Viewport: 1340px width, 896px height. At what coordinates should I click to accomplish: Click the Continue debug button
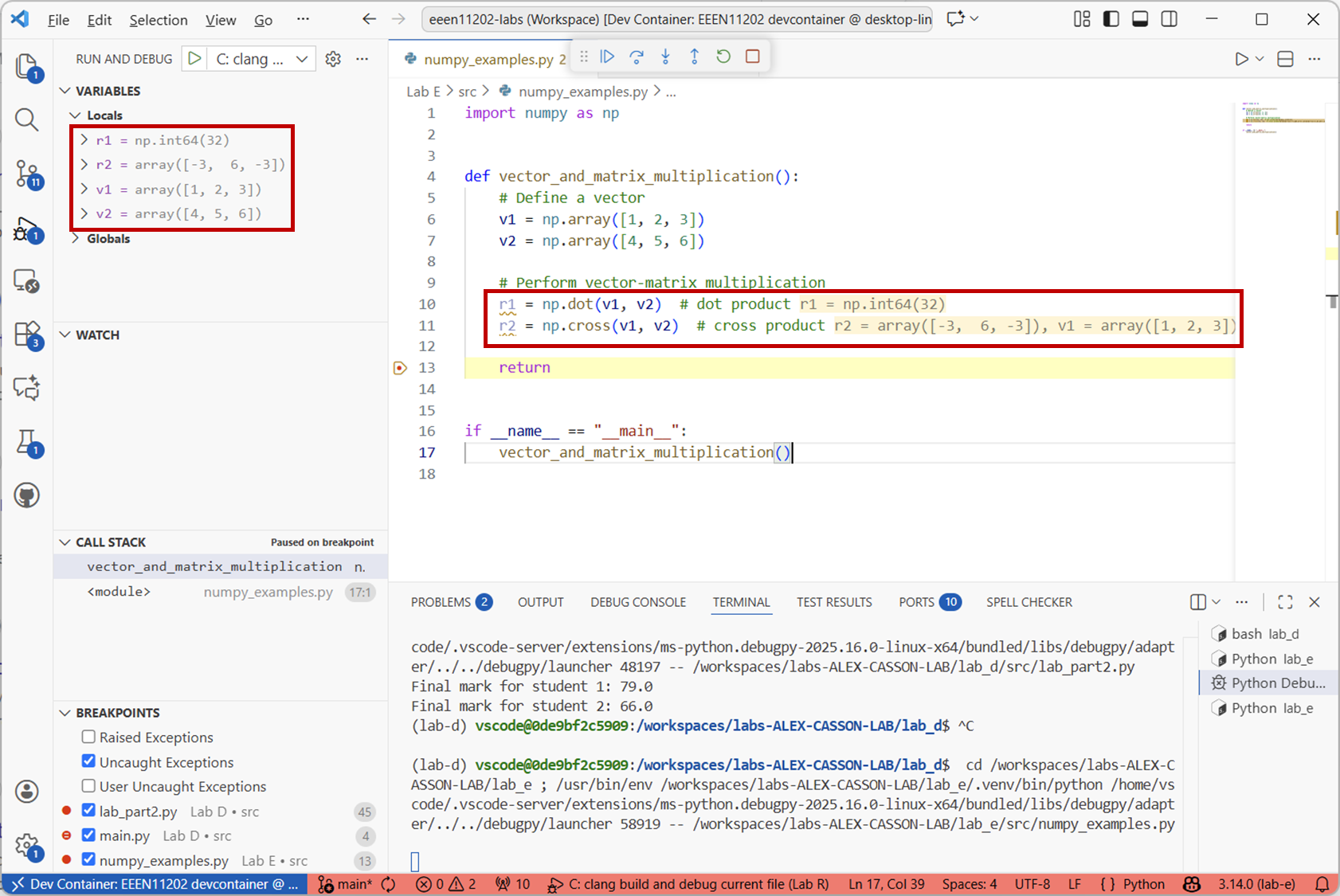click(x=607, y=57)
